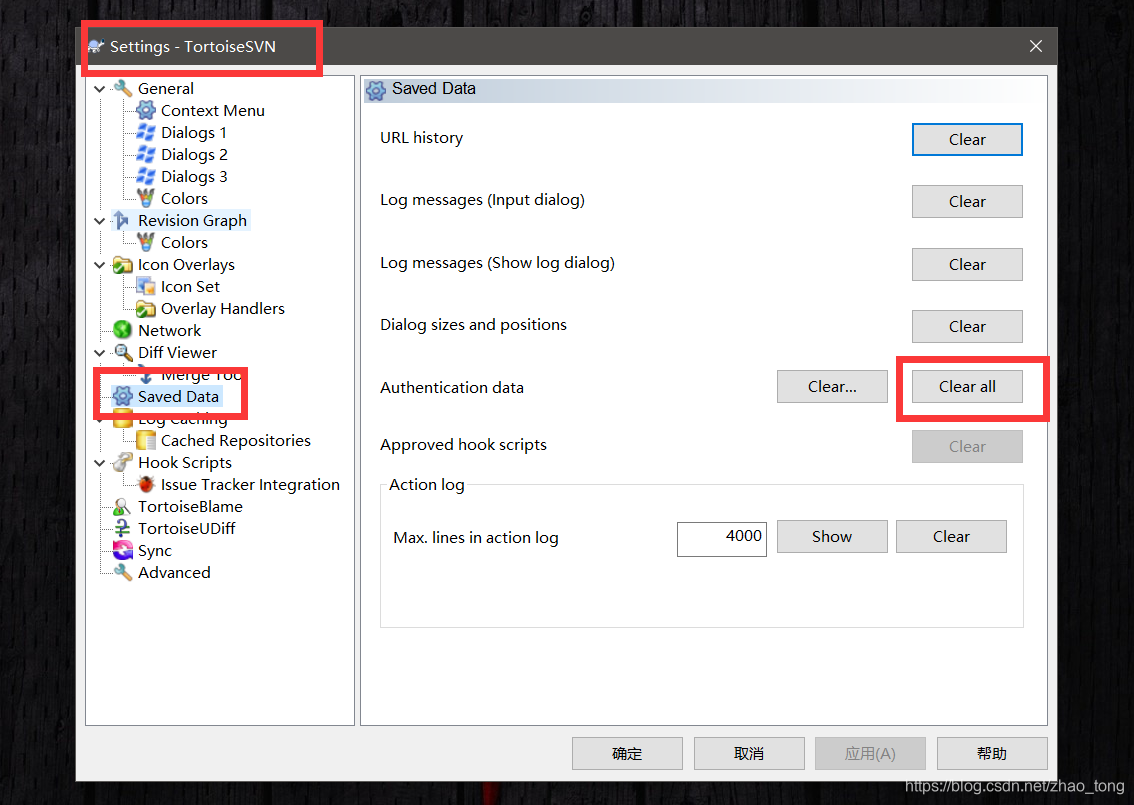Edit the max lines in action log field
Viewport: 1134px width, 805px height.
[x=721, y=539]
